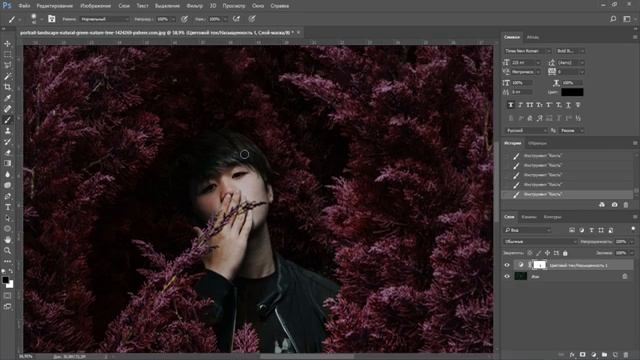Open the anti-aliasing dropdown in Character panel
This screenshot has height=360, width=640.
(572, 131)
